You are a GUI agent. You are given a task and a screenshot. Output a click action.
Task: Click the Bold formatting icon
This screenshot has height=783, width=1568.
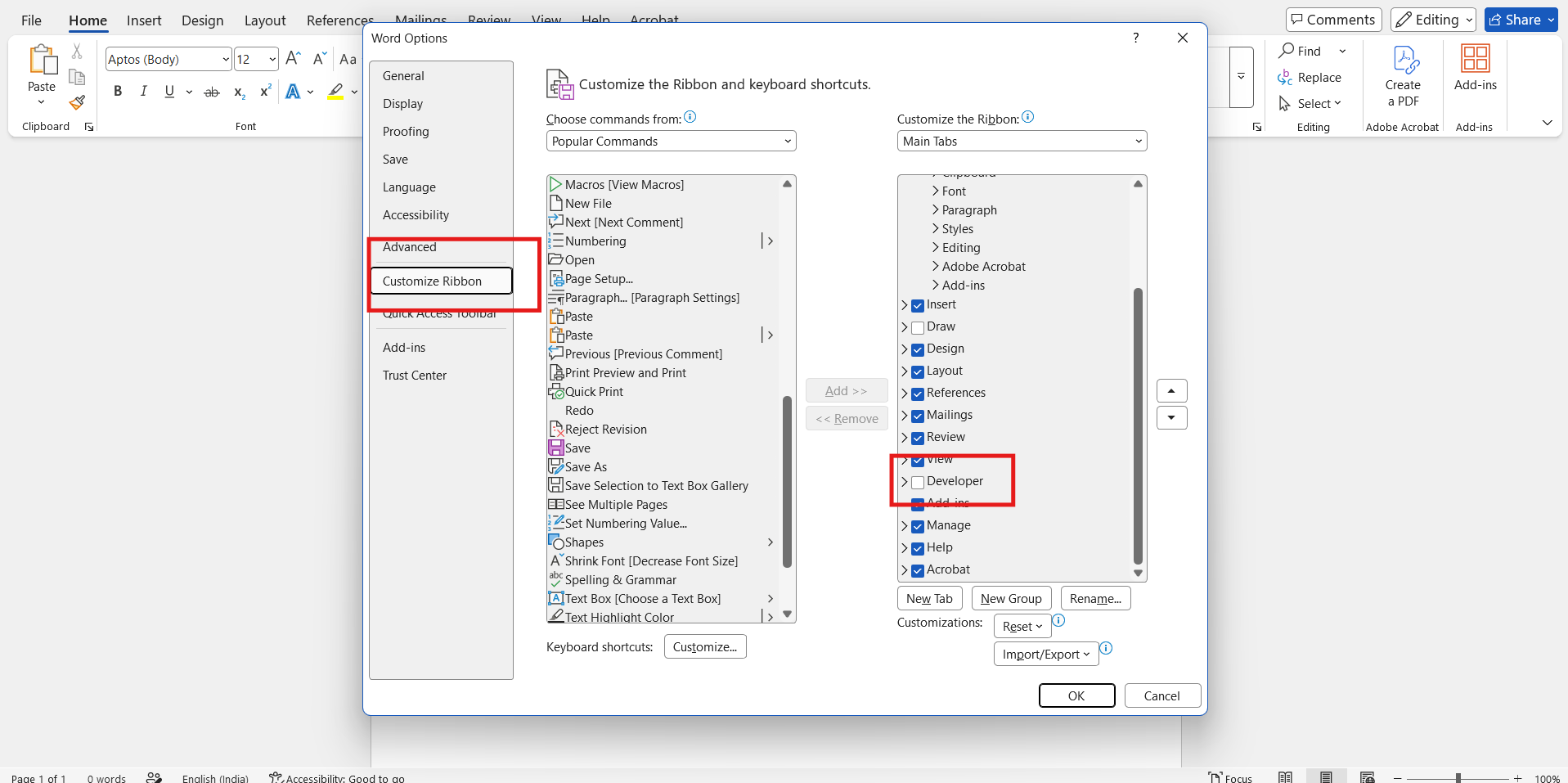[x=118, y=92]
